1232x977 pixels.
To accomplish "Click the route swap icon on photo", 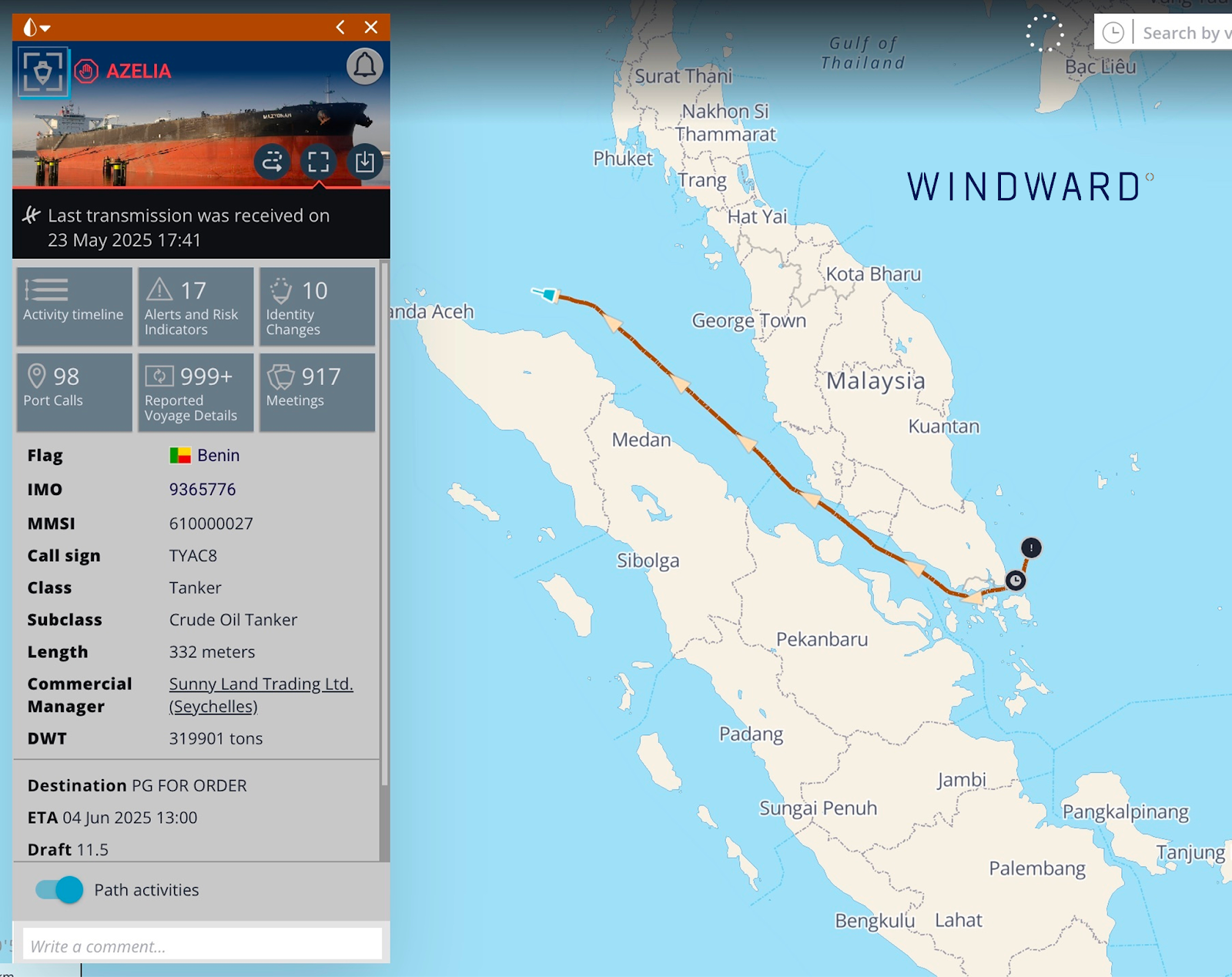I will tap(273, 162).
